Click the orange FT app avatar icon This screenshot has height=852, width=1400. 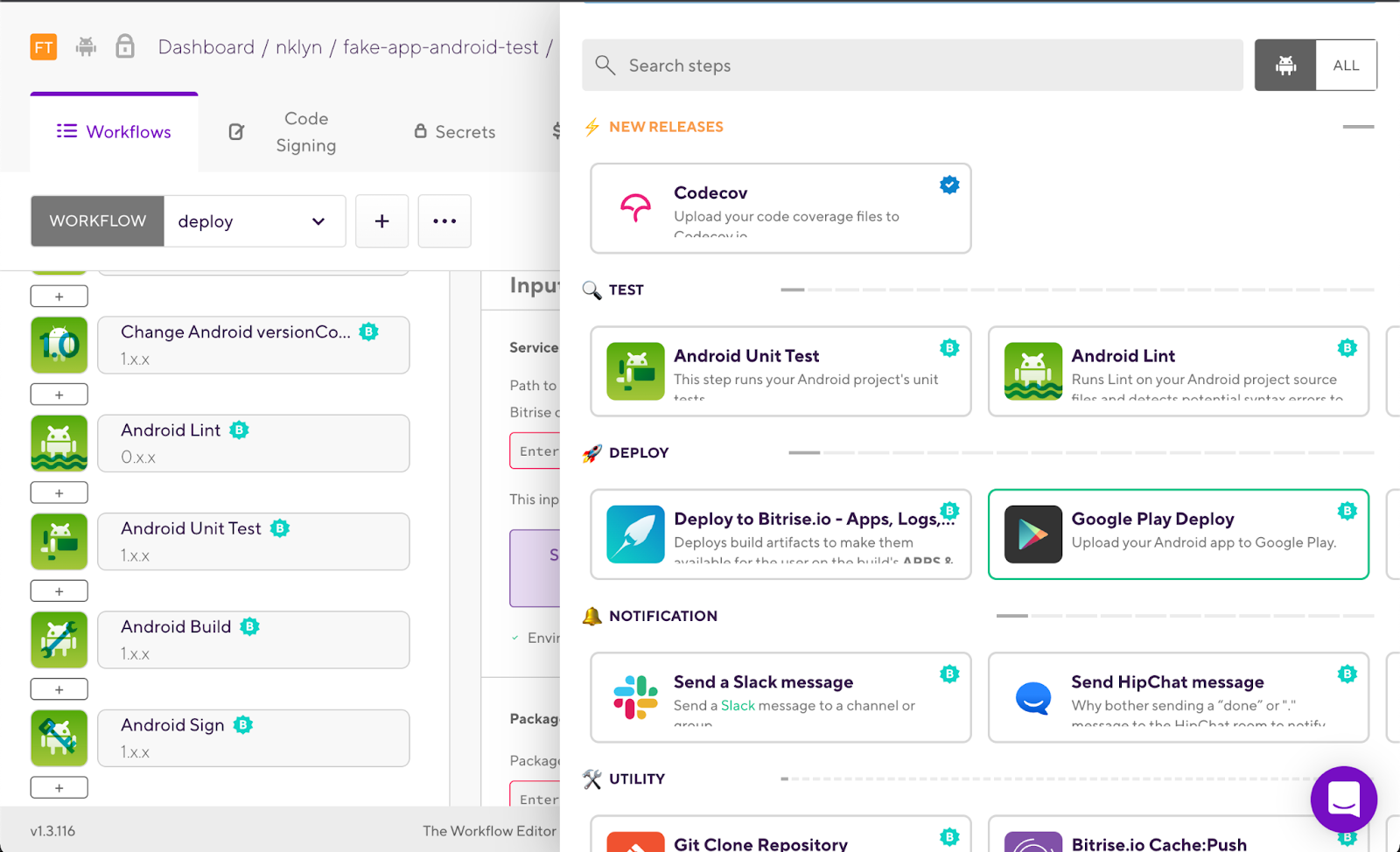[44, 46]
